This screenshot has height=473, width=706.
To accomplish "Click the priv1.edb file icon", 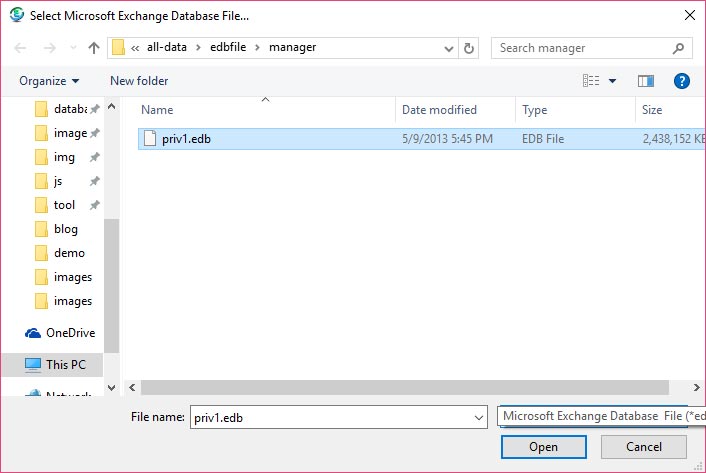I will point(150,139).
